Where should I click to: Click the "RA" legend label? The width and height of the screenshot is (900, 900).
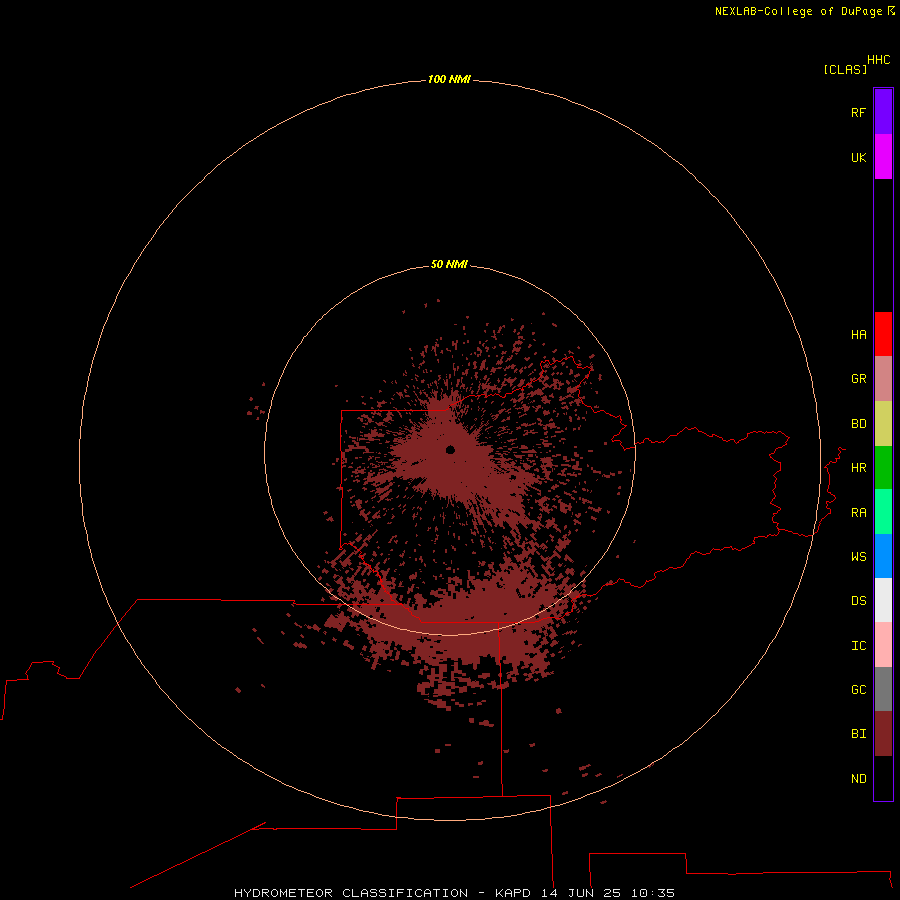858,513
